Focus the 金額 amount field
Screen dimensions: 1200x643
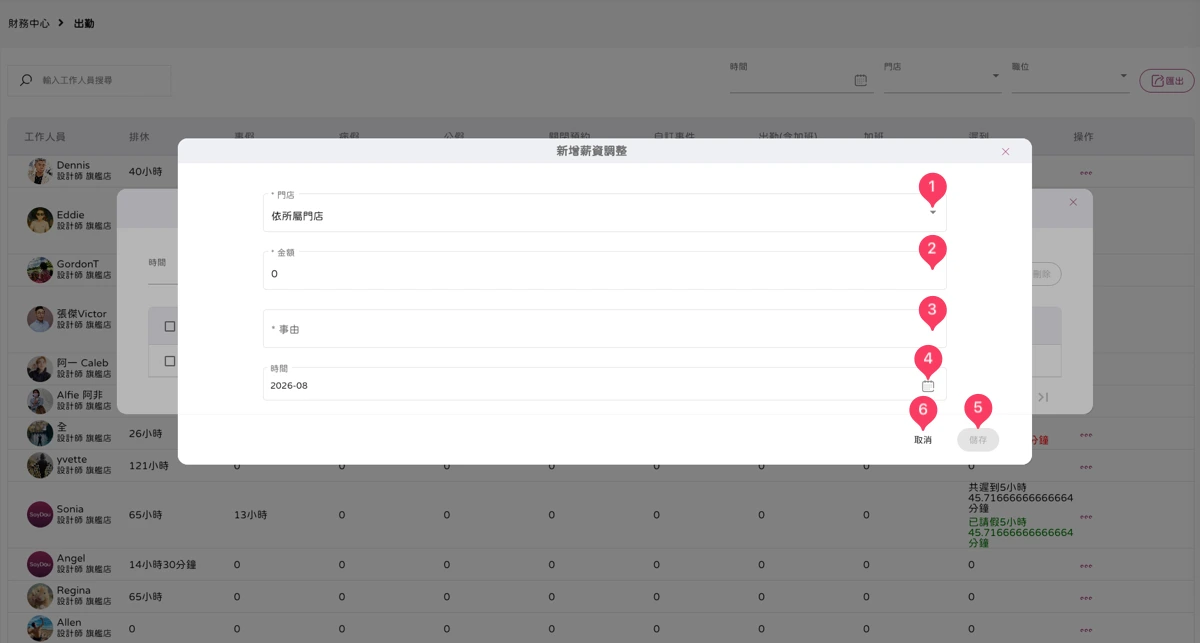point(604,270)
